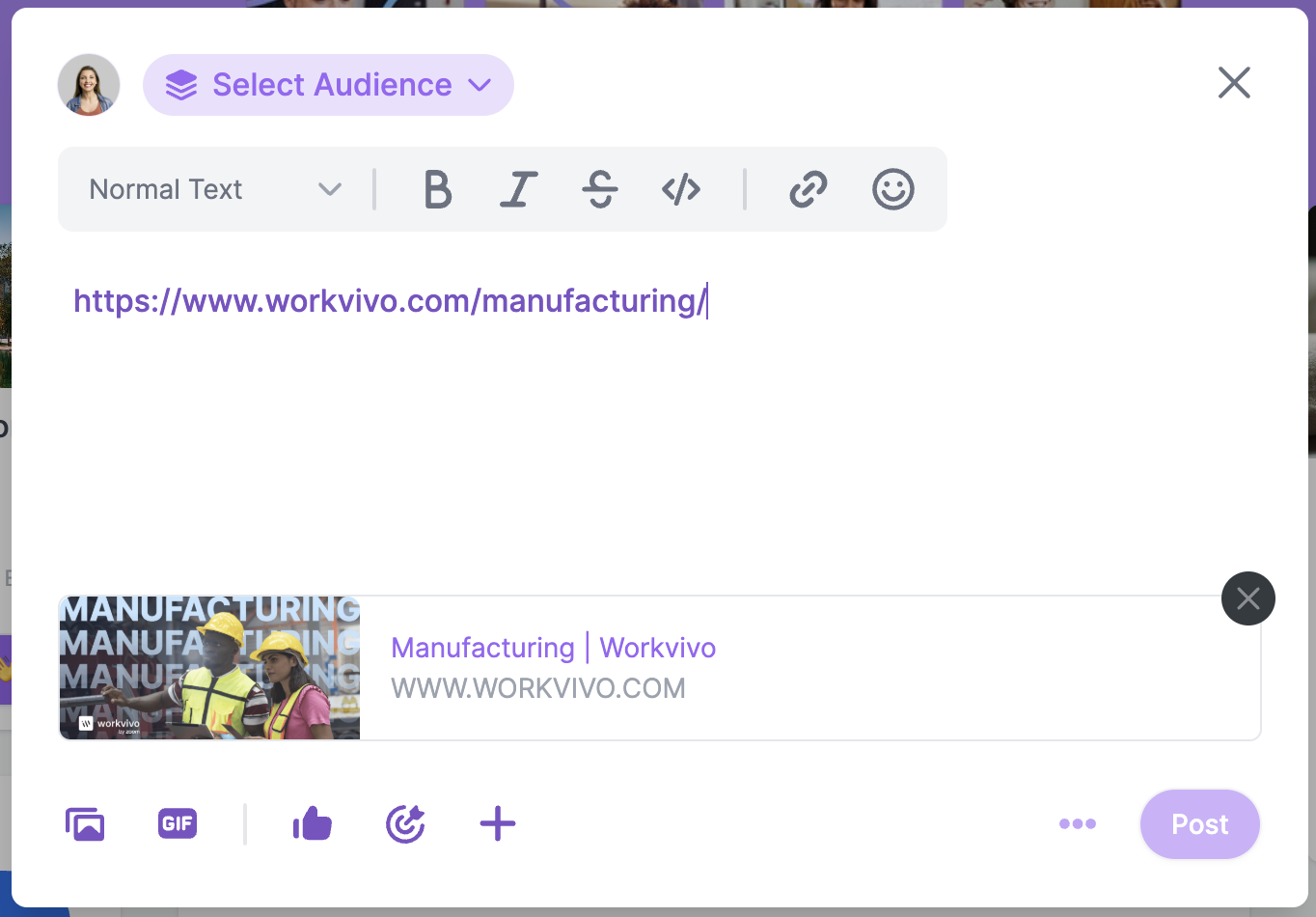The width and height of the screenshot is (1316, 917).
Task: Open the Select Audience dropdown
Action: tap(328, 85)
